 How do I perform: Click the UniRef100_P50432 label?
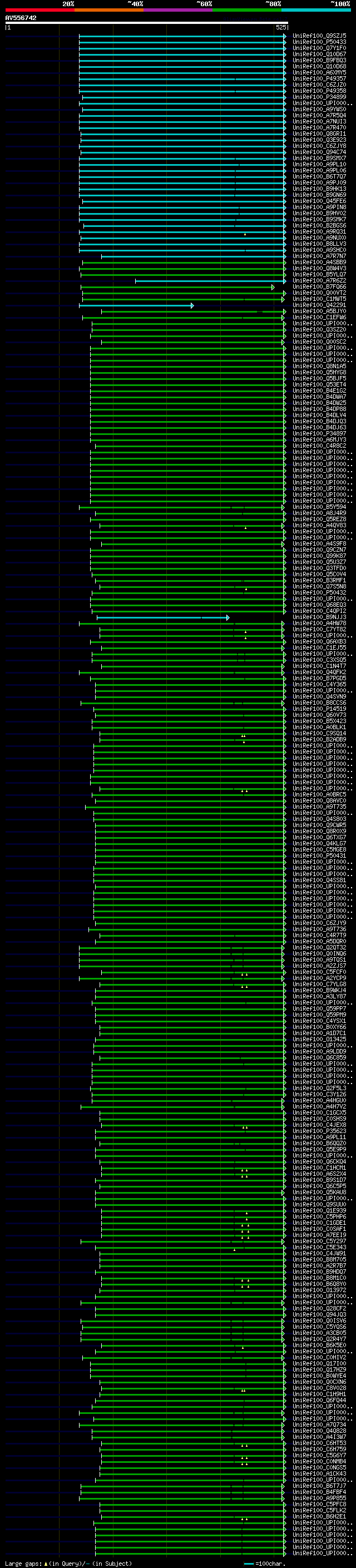pos(319,593)
